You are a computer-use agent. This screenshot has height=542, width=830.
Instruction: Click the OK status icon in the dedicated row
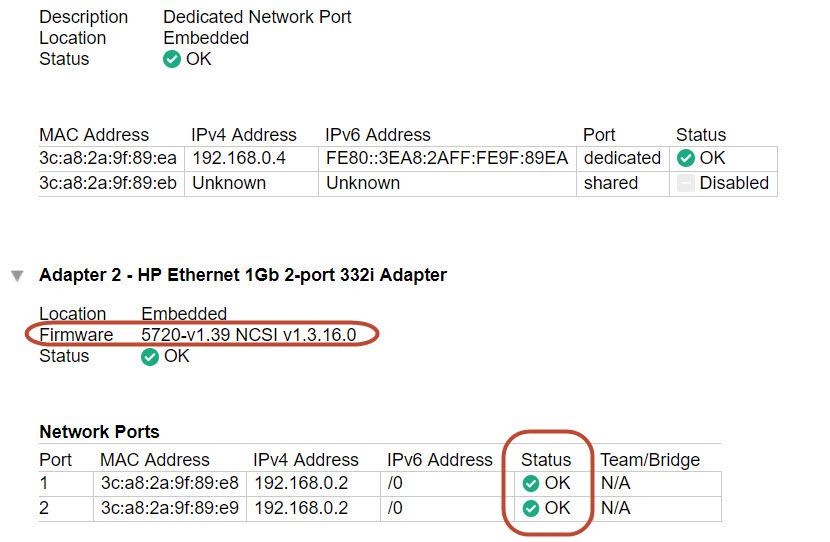pos(686,158)
